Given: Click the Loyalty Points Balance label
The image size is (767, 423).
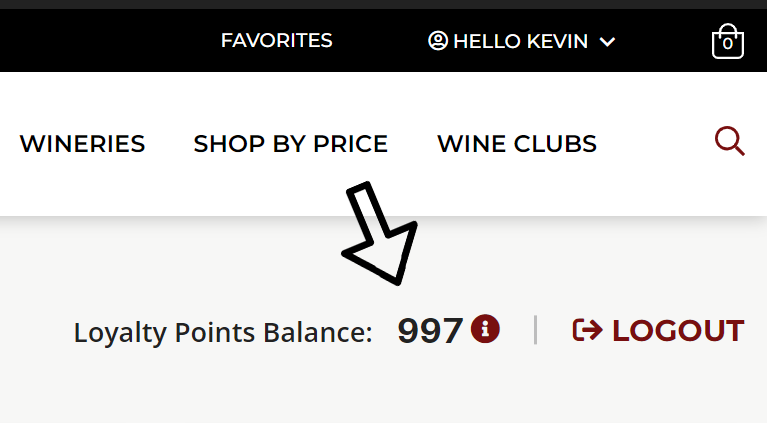Looking at the screenshot, I should 223,333.
